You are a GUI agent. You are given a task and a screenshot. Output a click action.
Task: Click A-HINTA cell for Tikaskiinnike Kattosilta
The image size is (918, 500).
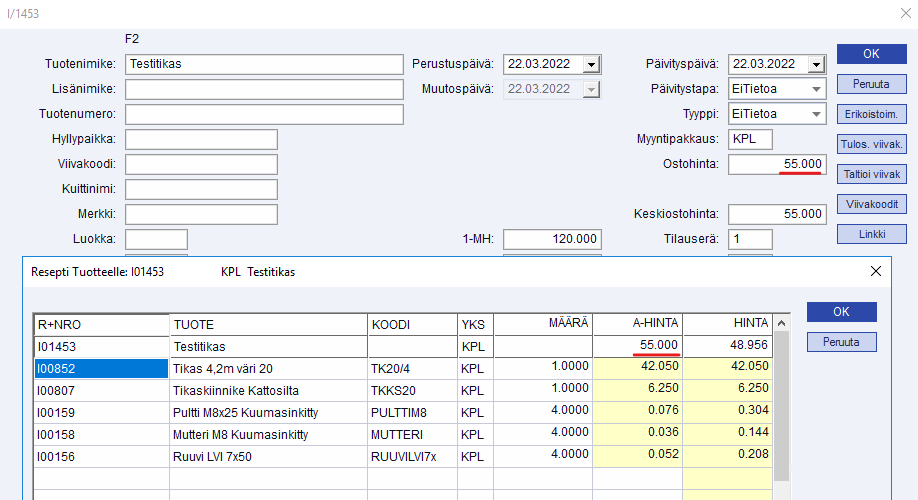tap(638, 390)
